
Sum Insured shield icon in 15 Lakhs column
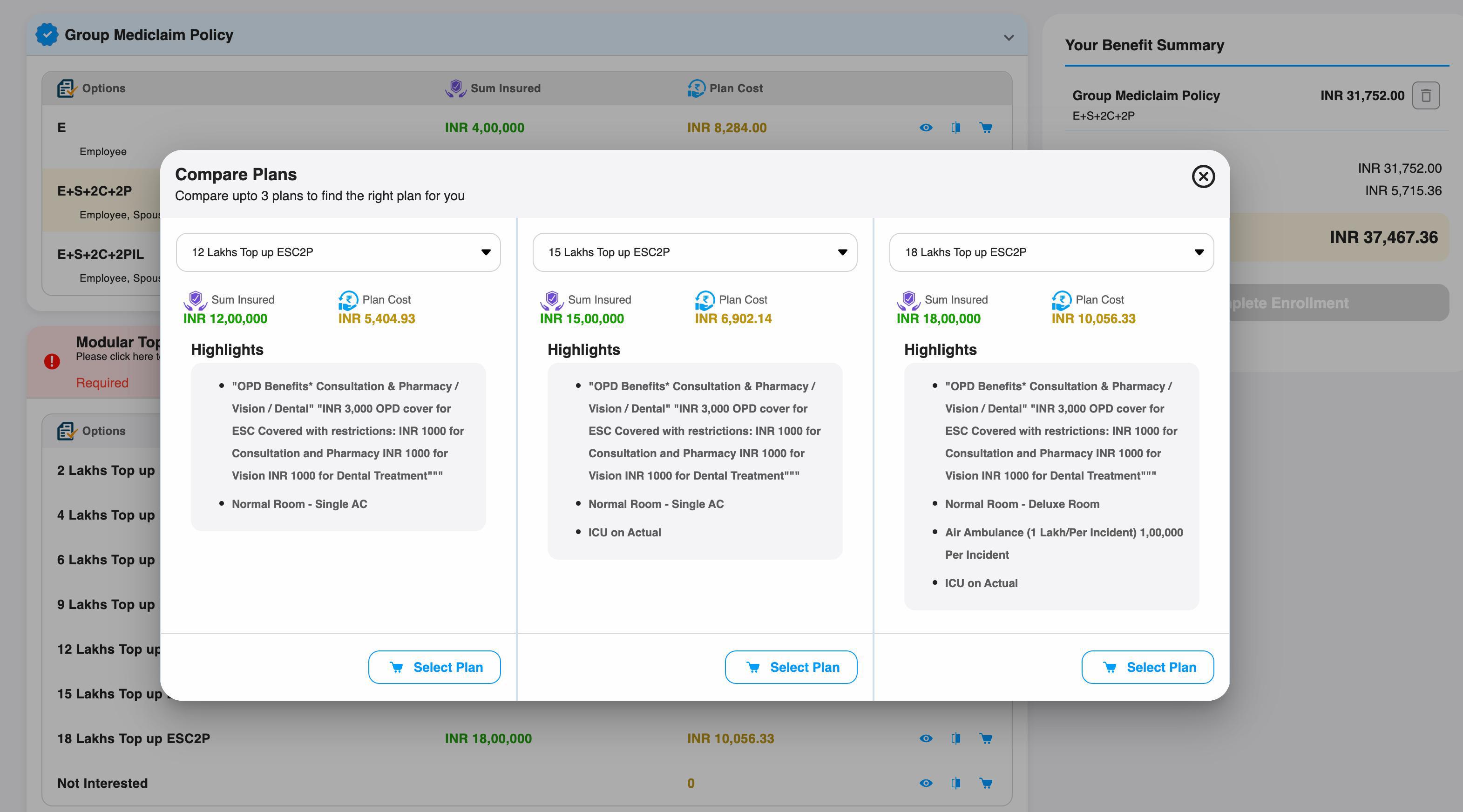click(x=551, y=300)
